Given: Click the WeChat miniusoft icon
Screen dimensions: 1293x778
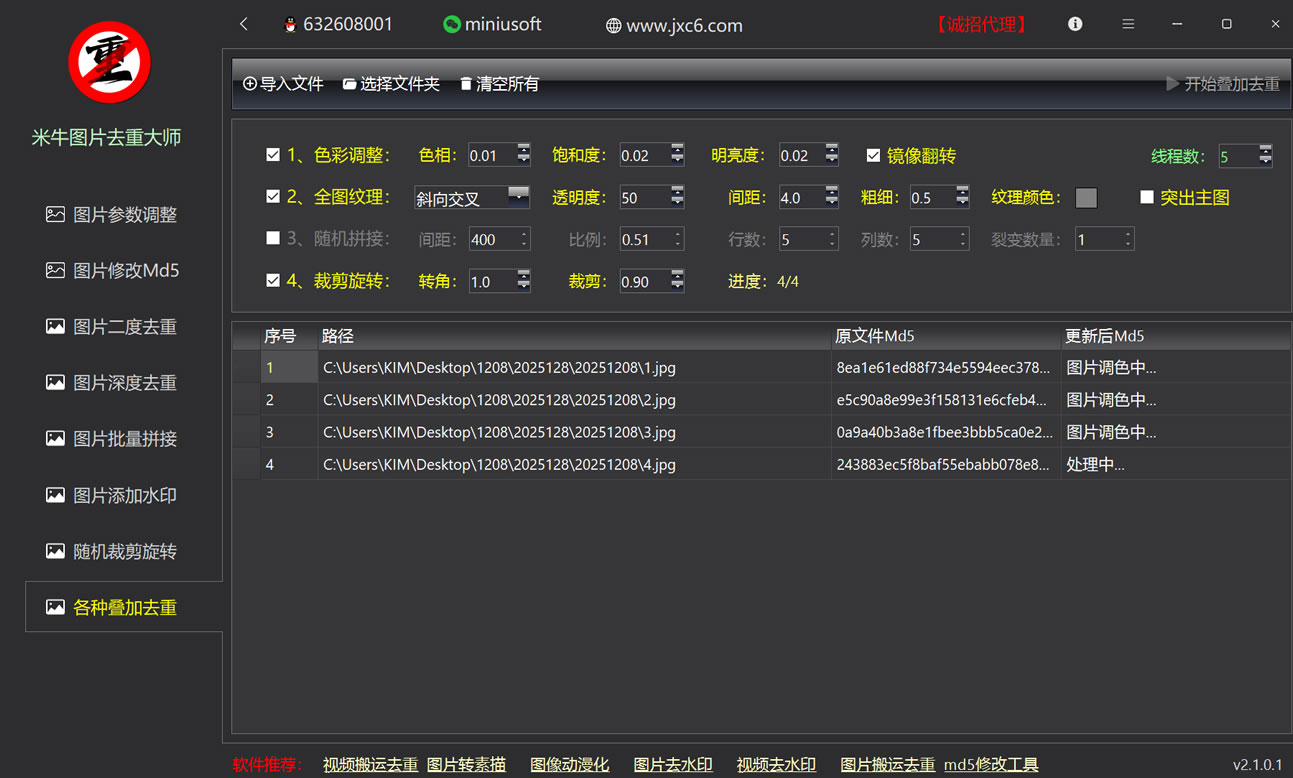Looking at the screenshot, I should [x=452, y=25].
